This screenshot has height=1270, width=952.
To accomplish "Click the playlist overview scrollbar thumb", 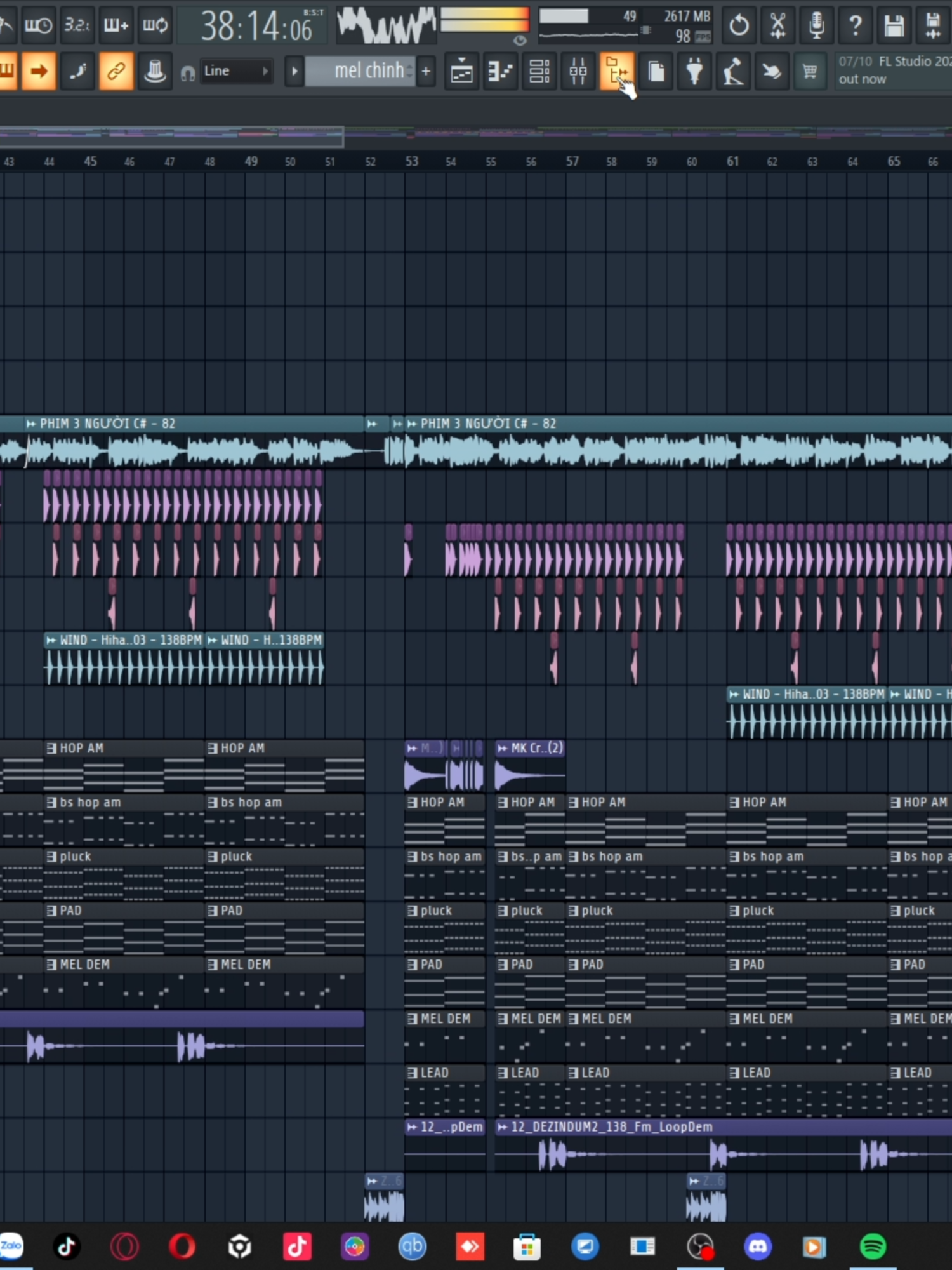I will (x=171, y=136).
